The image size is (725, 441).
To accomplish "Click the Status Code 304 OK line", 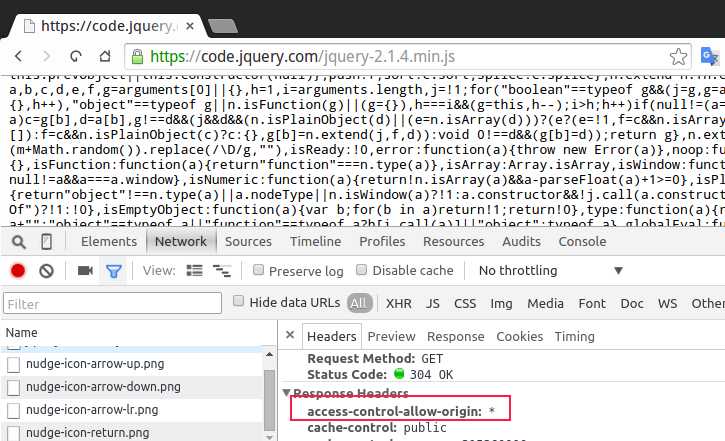I will tap(380, 374).
